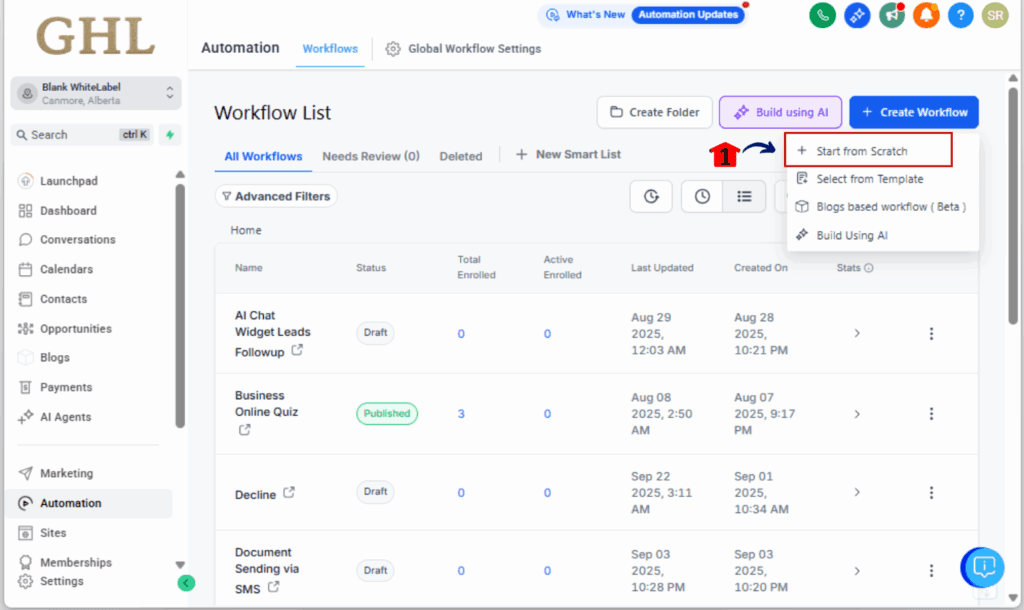This screenshot has height=610, width=1024.
Task: Expand stats chevron for AI Chat Widget Leads Followup
Action: tap(857, 334)
